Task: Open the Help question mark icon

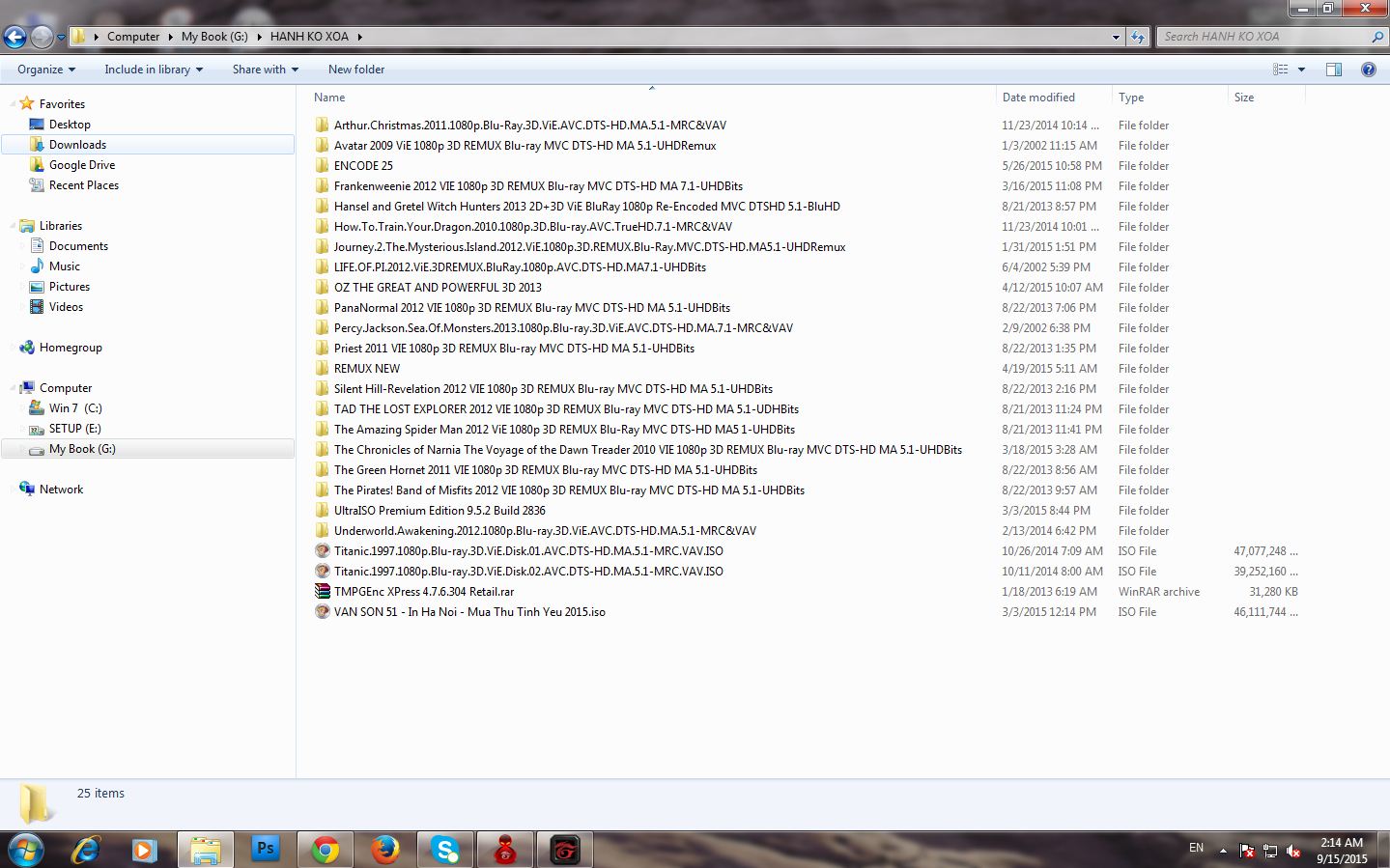Action: pyautogui.click(x=1368, y=70)
